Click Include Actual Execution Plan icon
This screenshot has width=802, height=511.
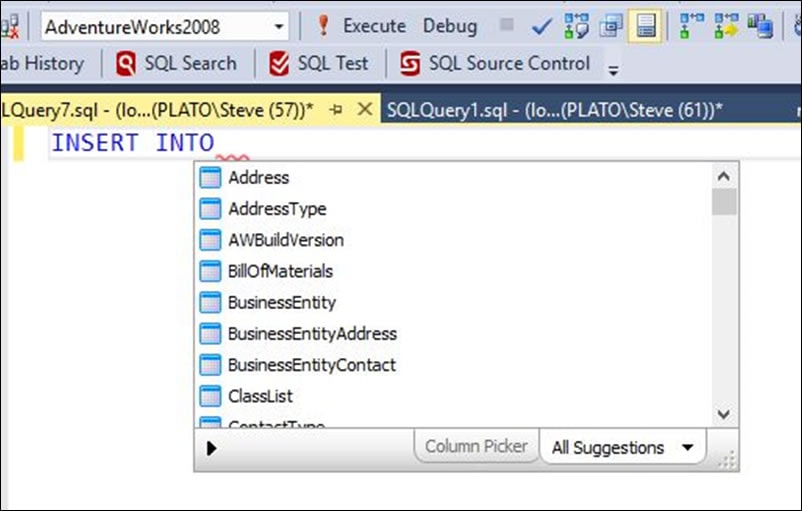pyautogui.click(x=690, y=26)
